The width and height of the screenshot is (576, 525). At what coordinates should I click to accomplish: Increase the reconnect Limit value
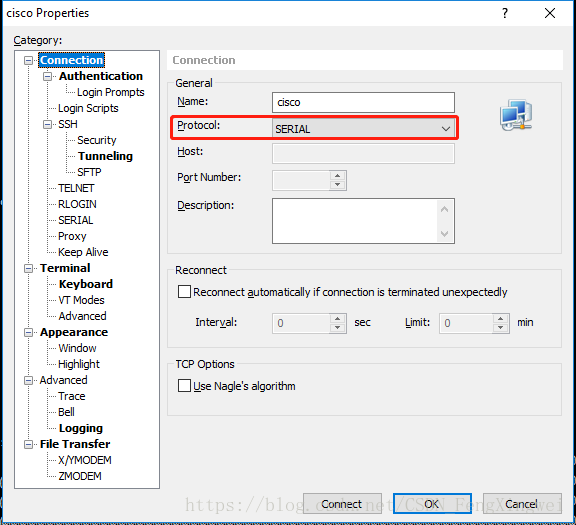coord(501,319)
